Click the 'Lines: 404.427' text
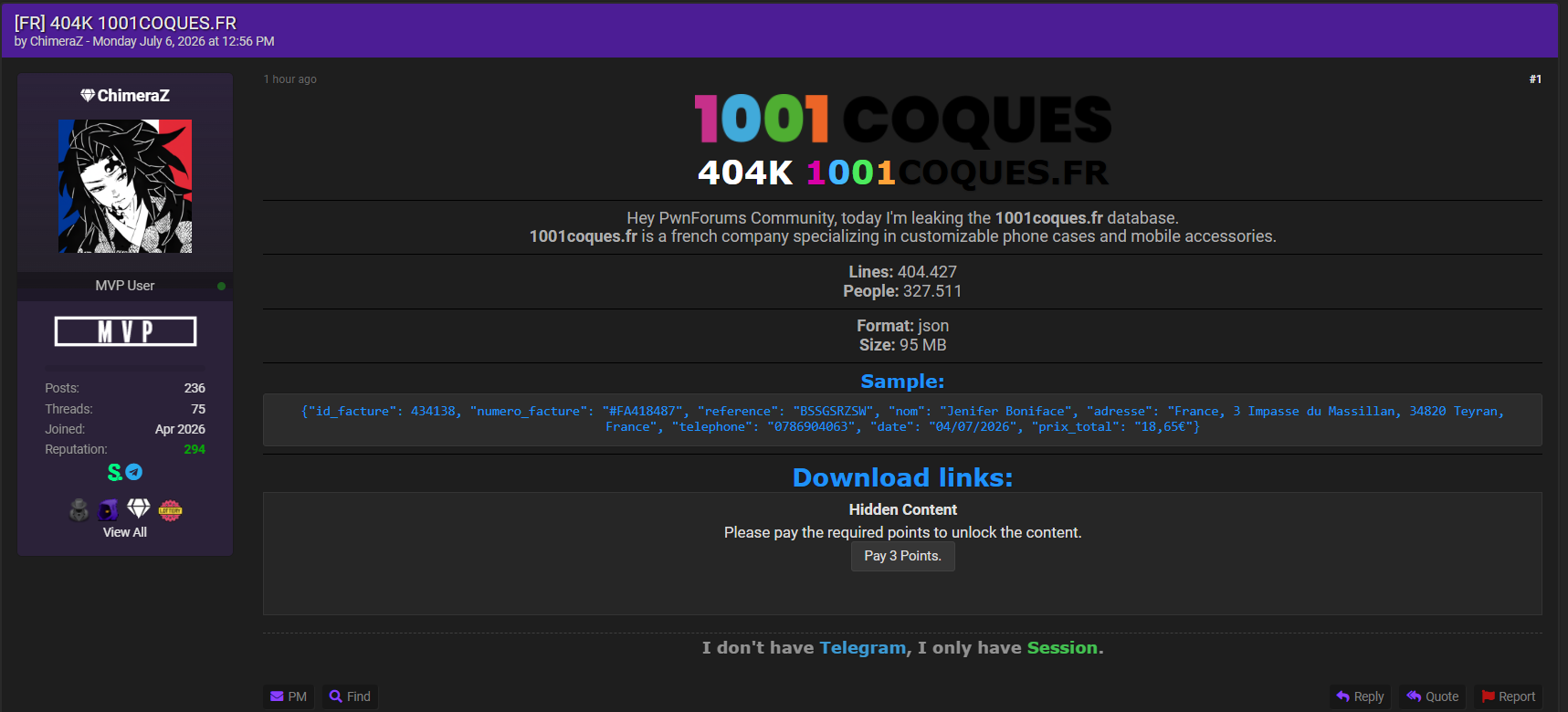The height and width of the screenshot is (712, 1568). pyautogui.click(x=902, y=272)
